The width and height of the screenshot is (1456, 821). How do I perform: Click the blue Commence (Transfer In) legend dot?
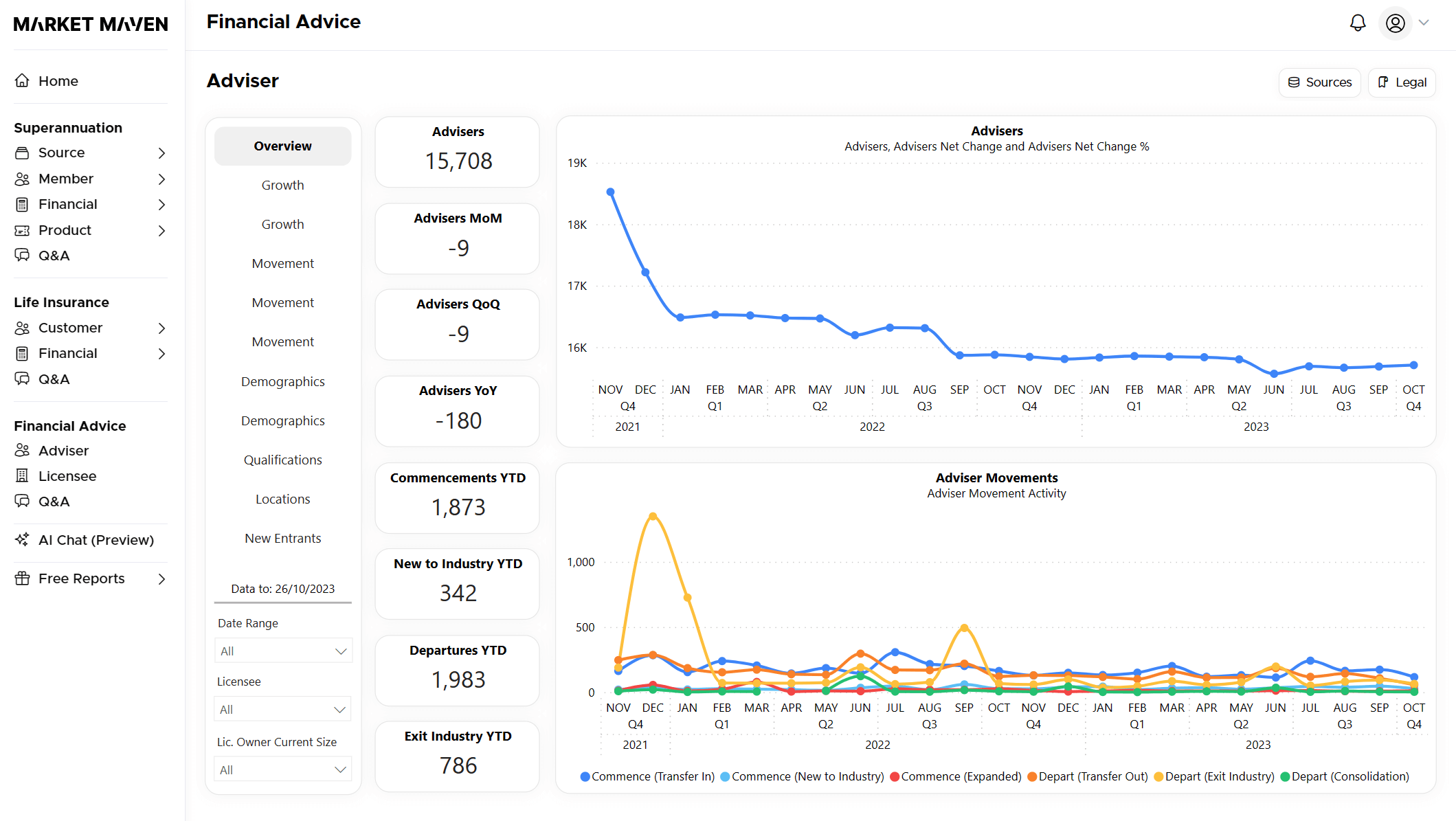click(x=585, y=776)
